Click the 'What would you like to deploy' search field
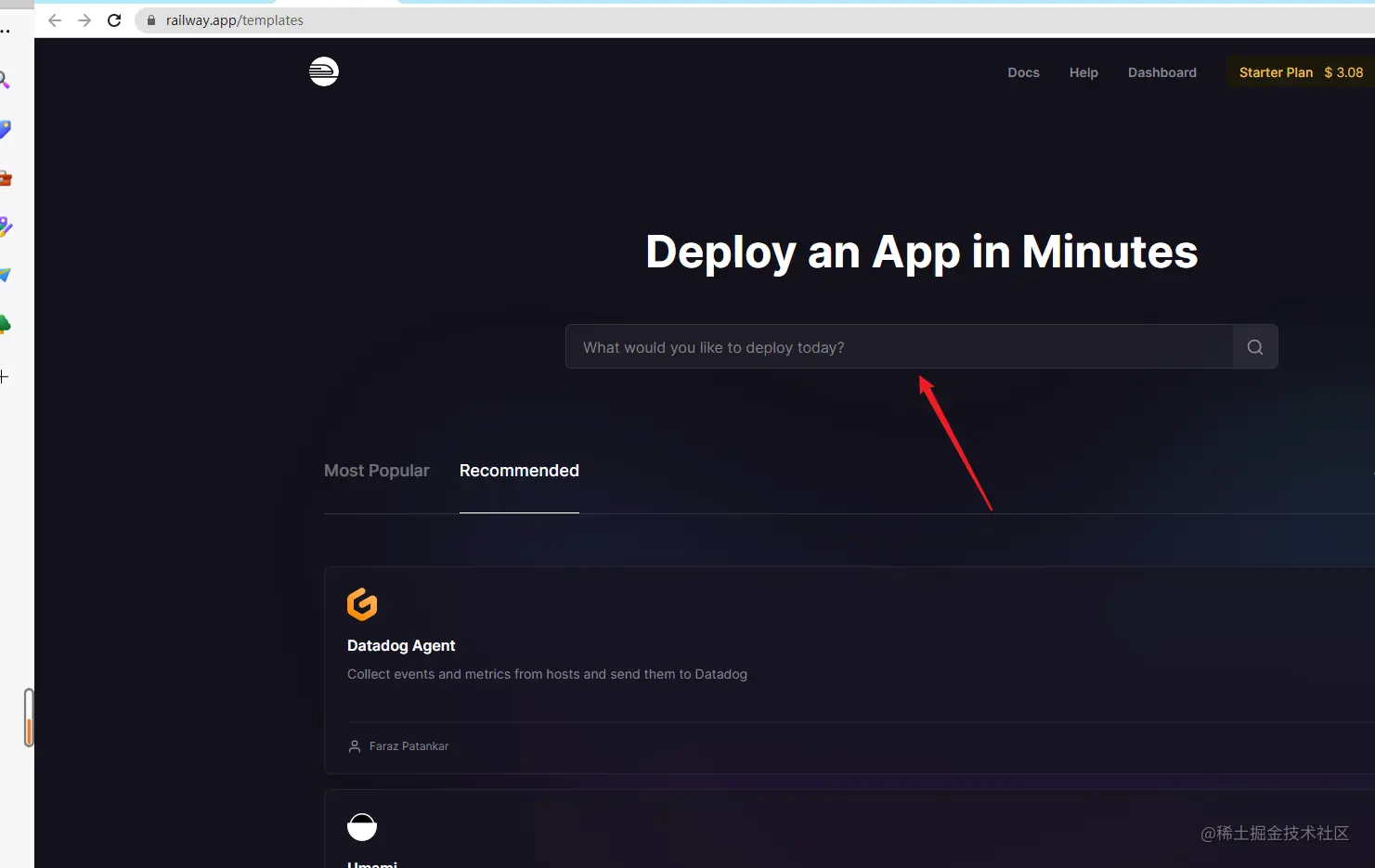1375x868 pixels. click(x=899, y=347)
